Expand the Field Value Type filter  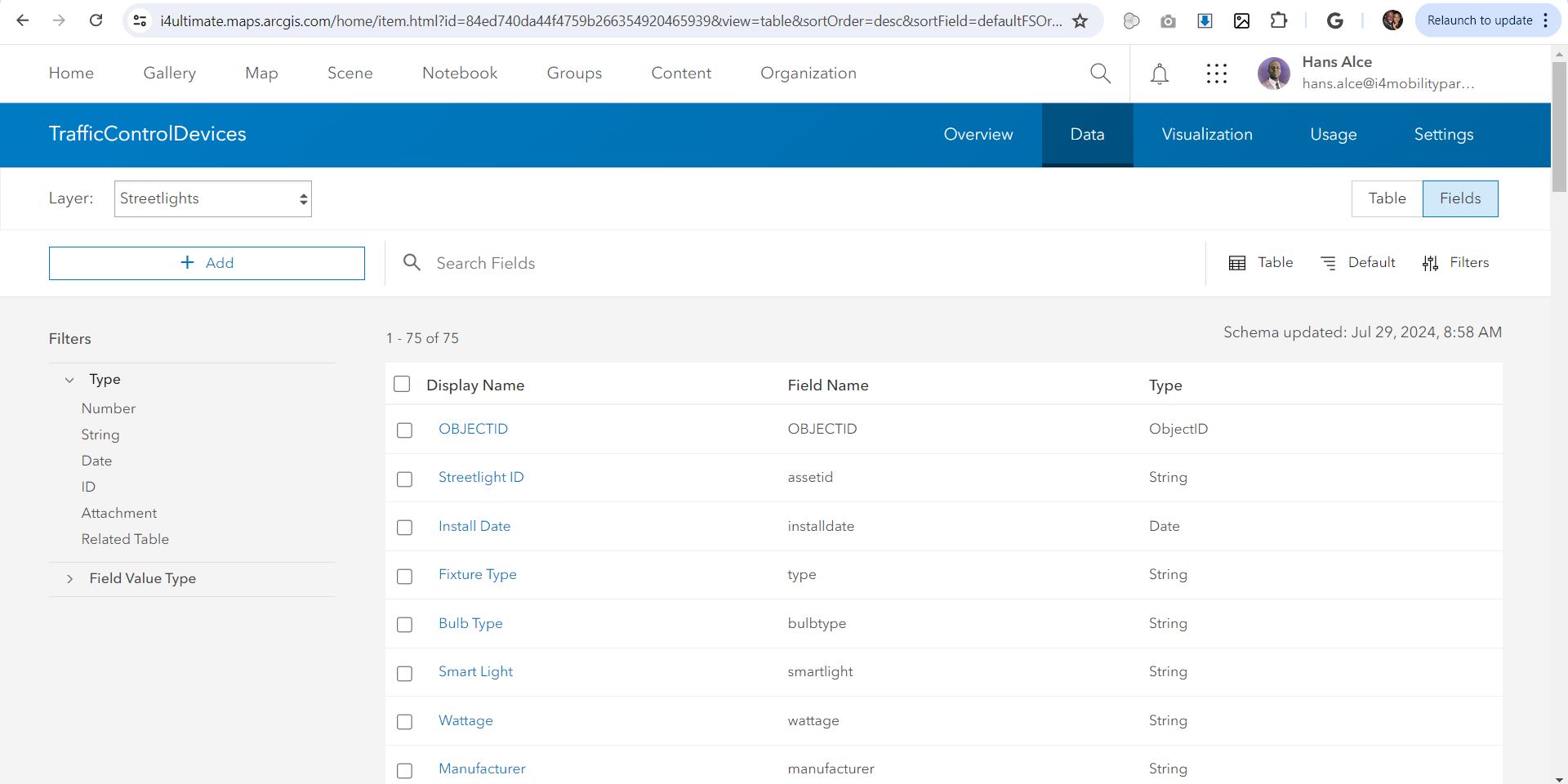coord(70,579)
